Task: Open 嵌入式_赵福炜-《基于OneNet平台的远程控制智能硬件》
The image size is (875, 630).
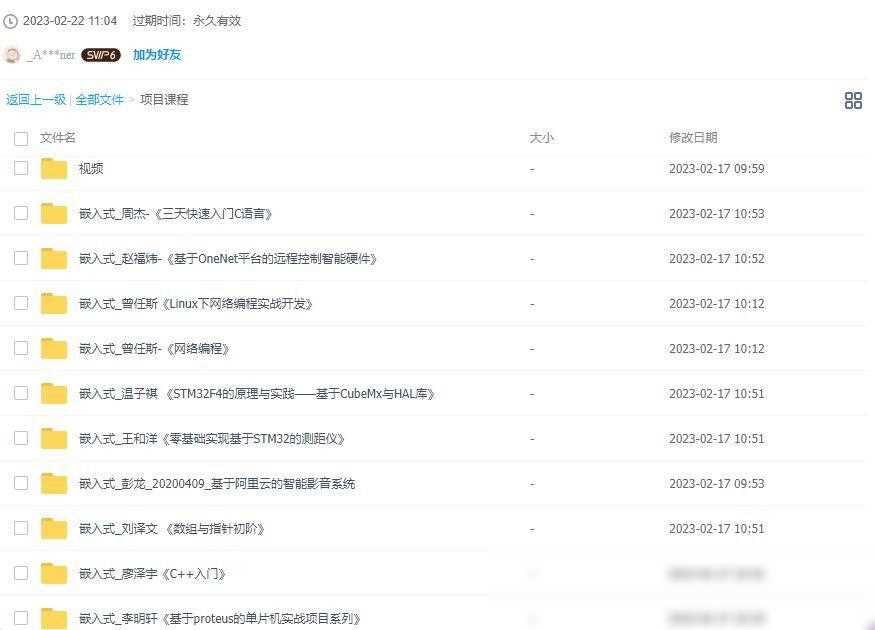Action: (x=228, y=259)
